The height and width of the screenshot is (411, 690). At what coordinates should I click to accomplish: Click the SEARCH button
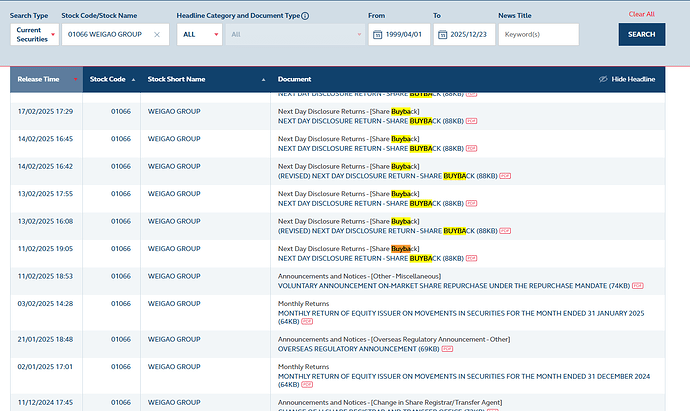[642, 34]
